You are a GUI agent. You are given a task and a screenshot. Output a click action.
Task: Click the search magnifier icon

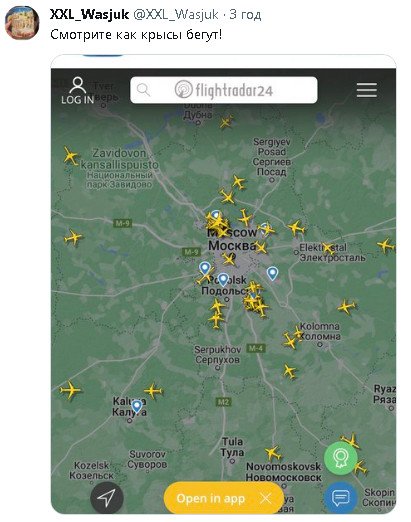coord(144,90)
